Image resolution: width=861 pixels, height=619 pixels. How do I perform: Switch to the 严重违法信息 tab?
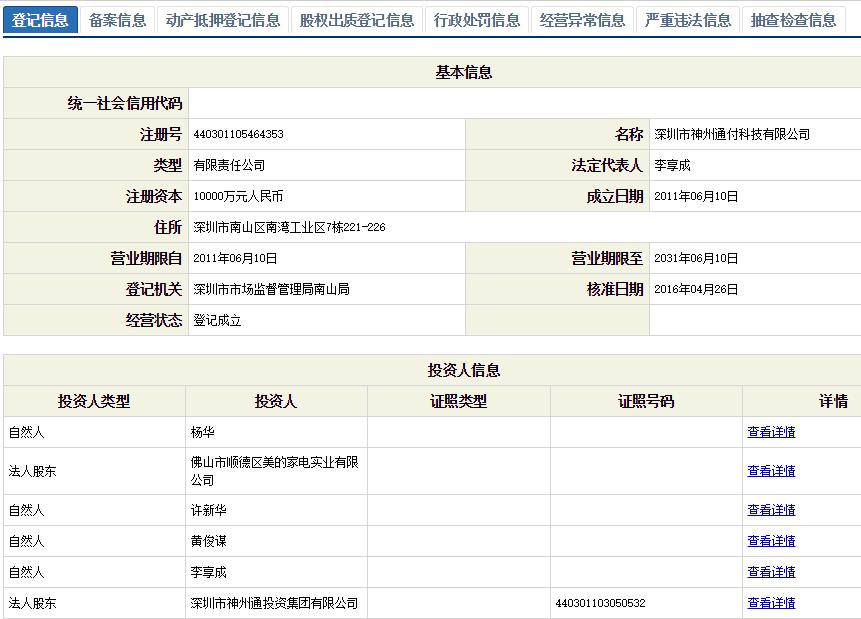(689, 19)
